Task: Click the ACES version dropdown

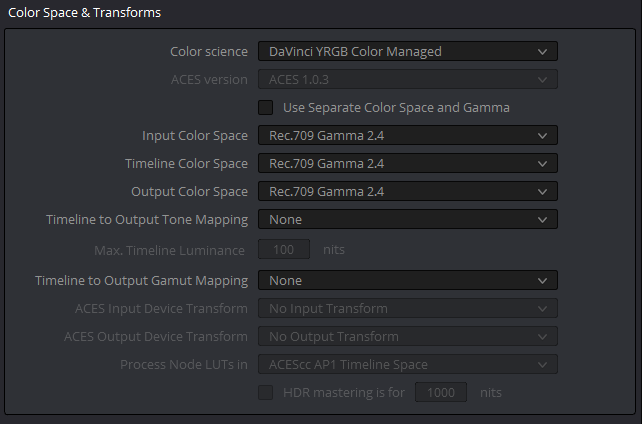Action: [x=408, y=79]
